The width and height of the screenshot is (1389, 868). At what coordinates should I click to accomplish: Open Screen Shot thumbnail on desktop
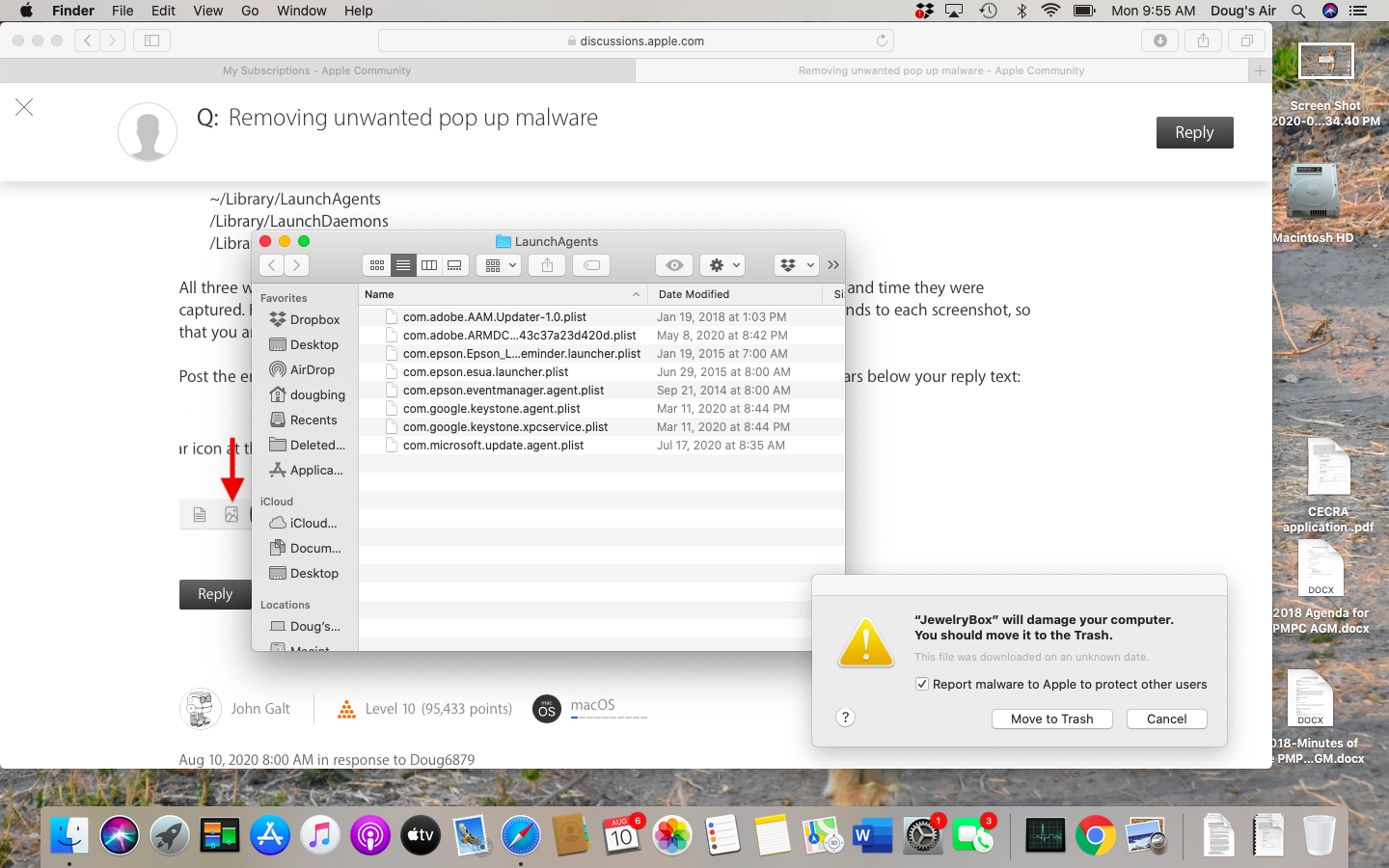coord(1326,61)
